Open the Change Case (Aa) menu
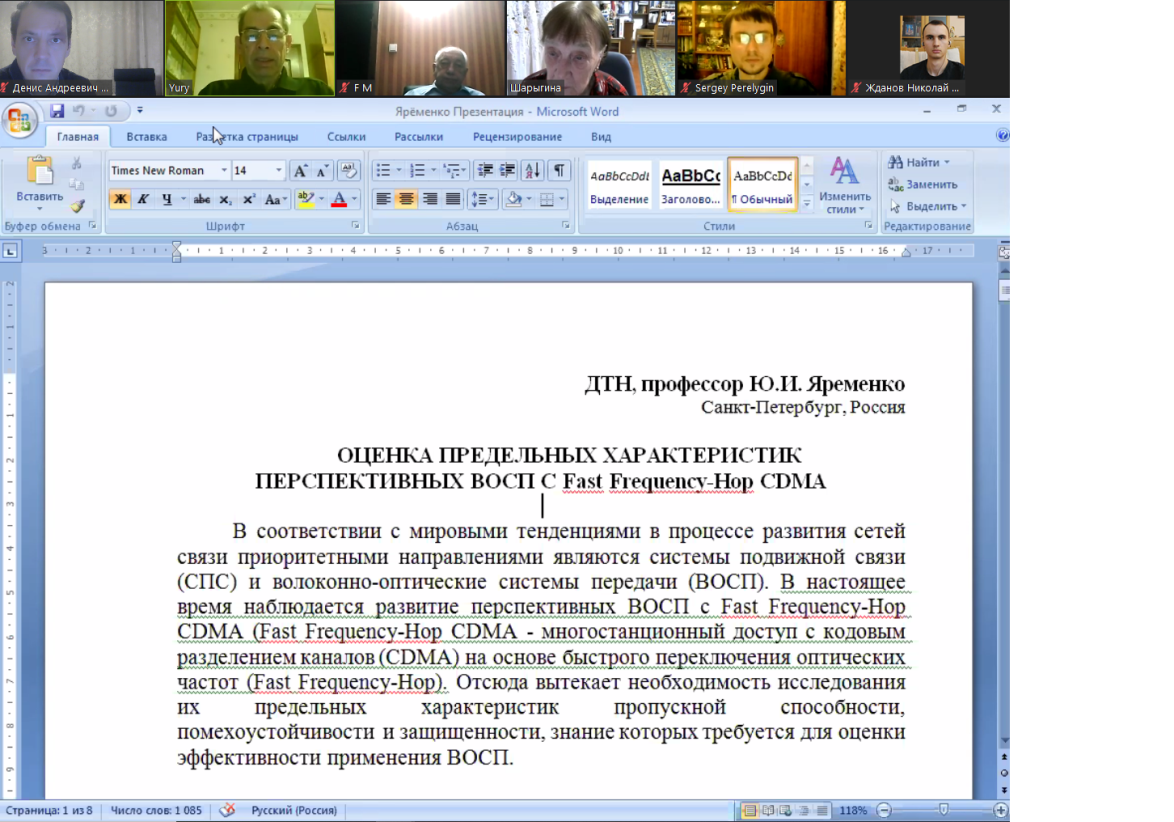1174x822 pixels. click(276, 199)
